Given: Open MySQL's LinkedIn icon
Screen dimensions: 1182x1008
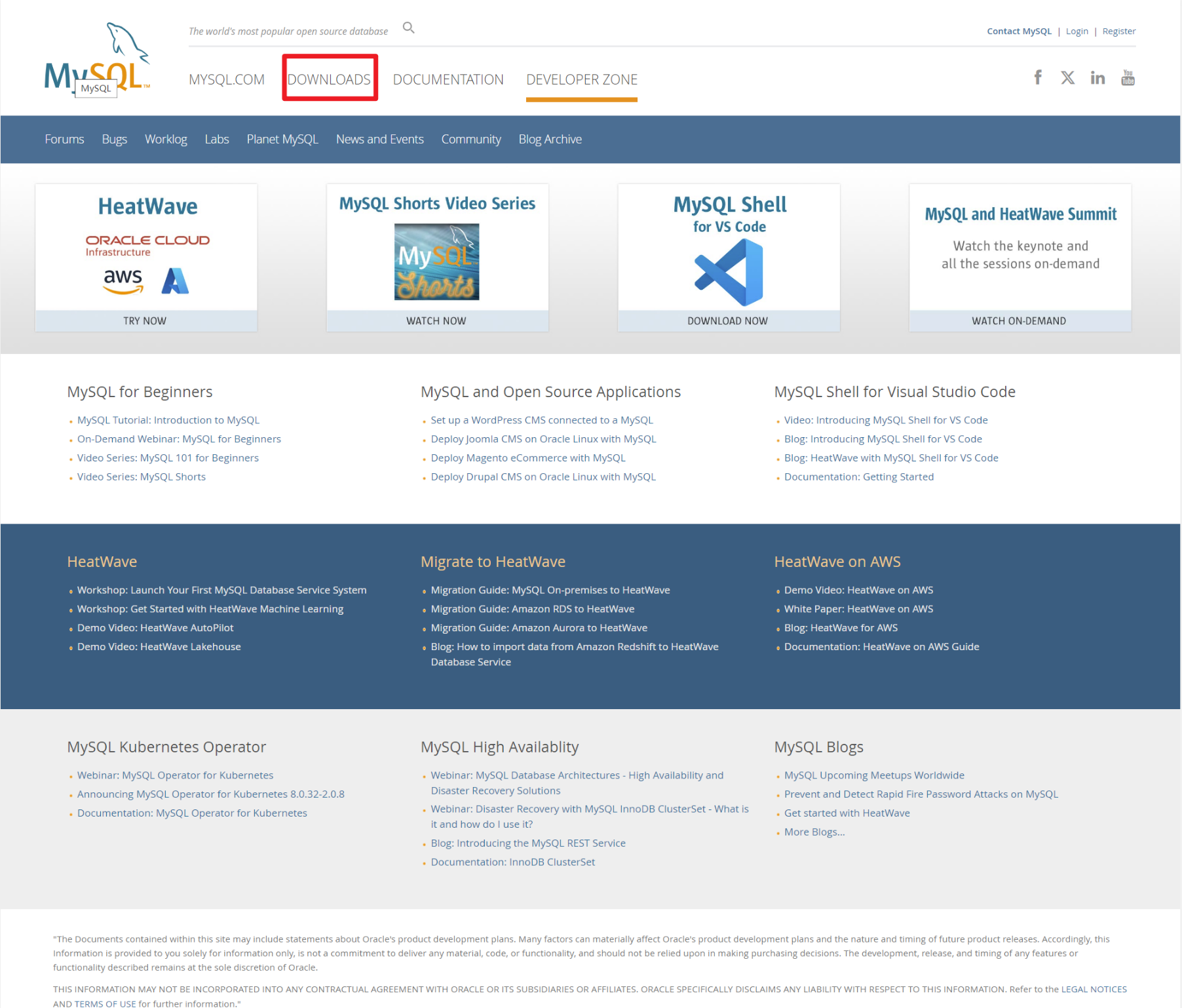Looking at the screenshot, I should tap(1097, 77).
